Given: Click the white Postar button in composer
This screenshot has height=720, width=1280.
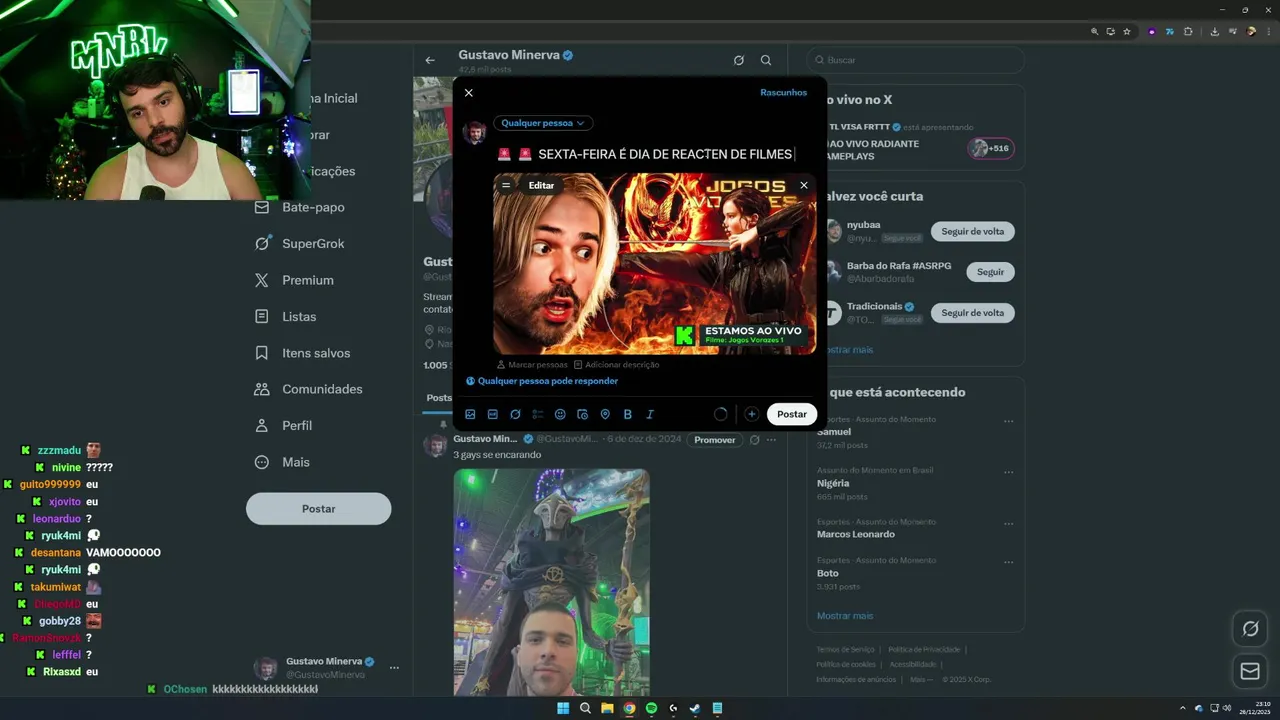Looking at the screenshot, I should pos(792,414).
